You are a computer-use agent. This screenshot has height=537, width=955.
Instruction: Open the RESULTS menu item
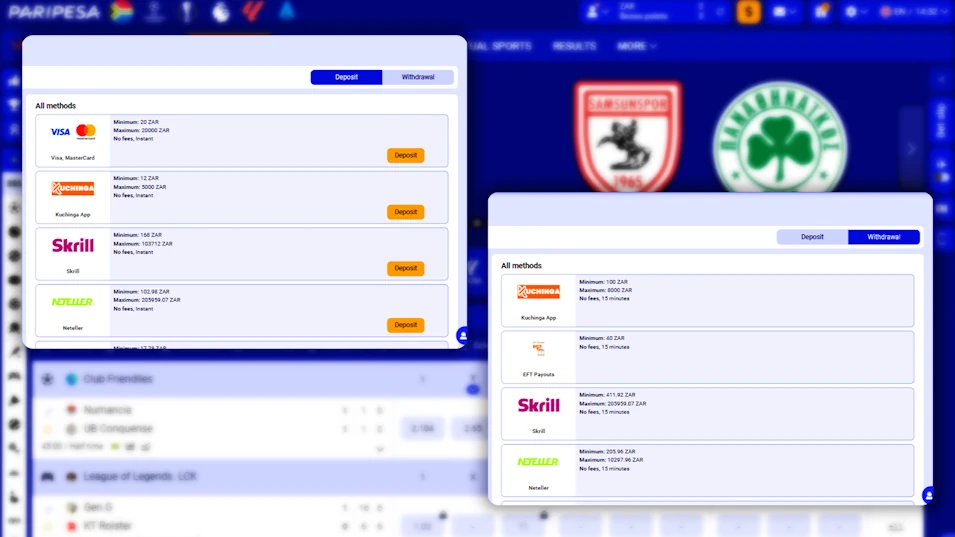pyautogui.click(x=574, y=46)
